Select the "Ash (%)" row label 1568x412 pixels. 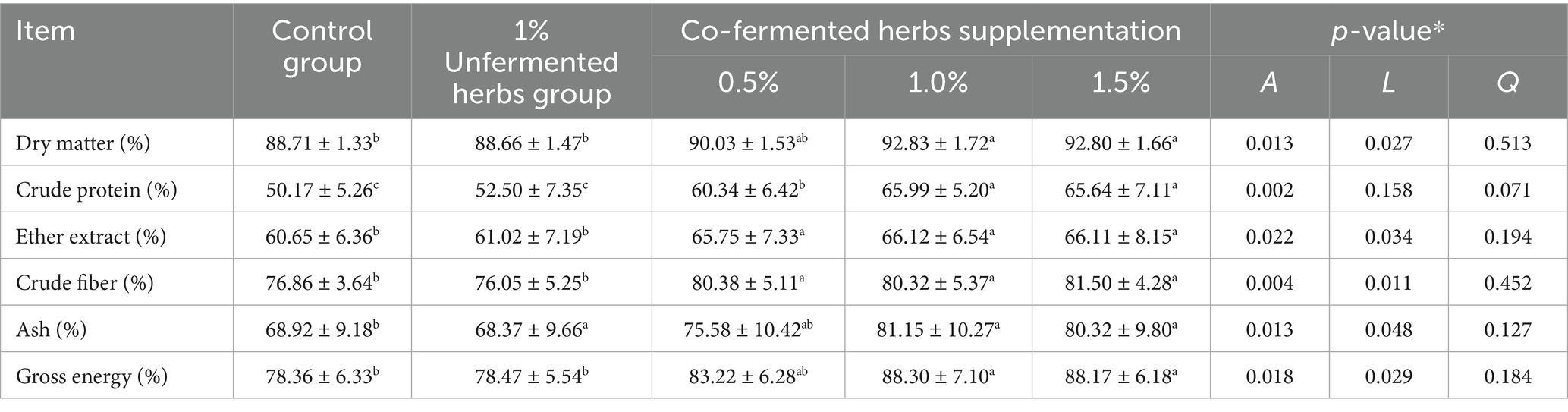coord(51,329)
